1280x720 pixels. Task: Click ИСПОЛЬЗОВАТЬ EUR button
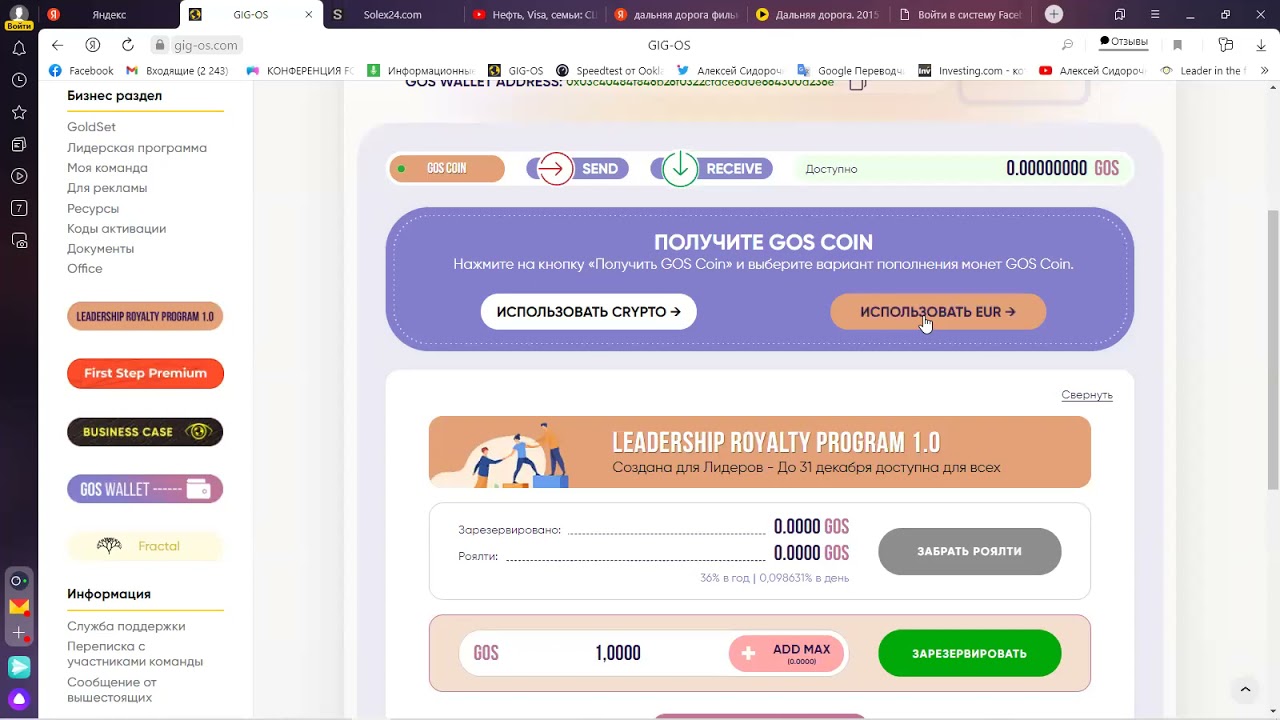(938, 312)
